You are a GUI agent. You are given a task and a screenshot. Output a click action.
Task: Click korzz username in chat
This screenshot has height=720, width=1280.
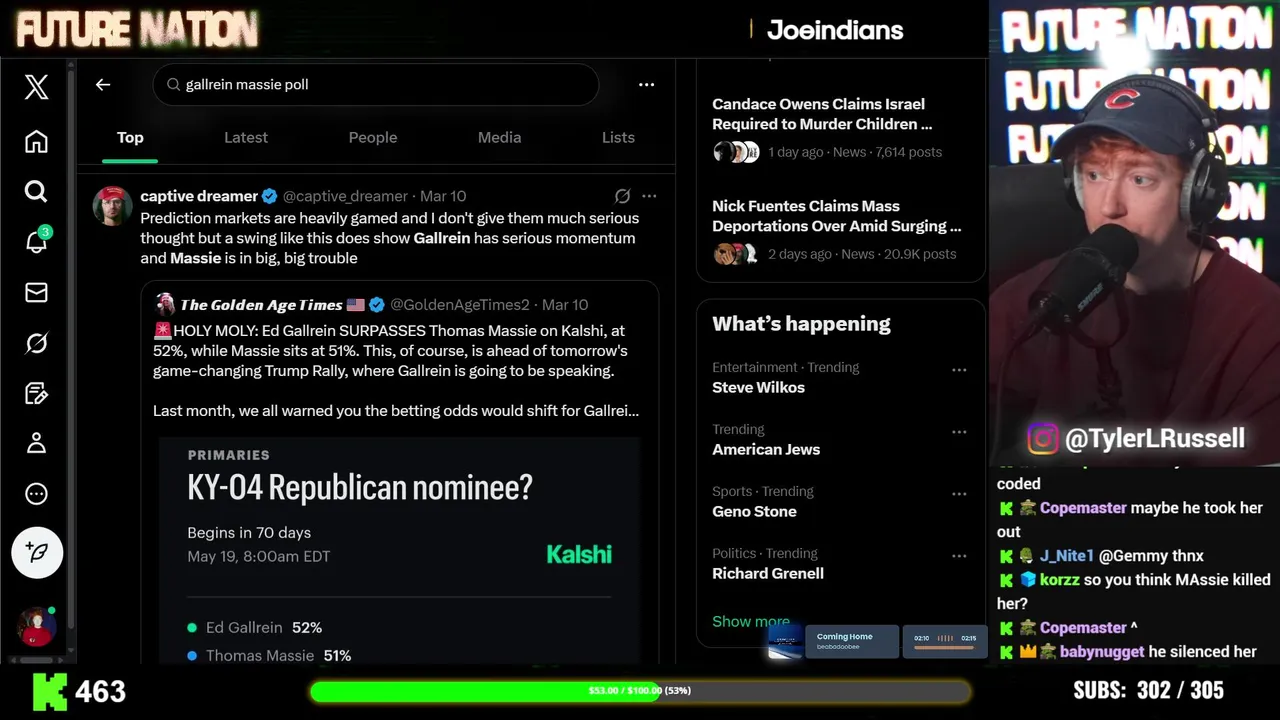(x=1059, y=580)
